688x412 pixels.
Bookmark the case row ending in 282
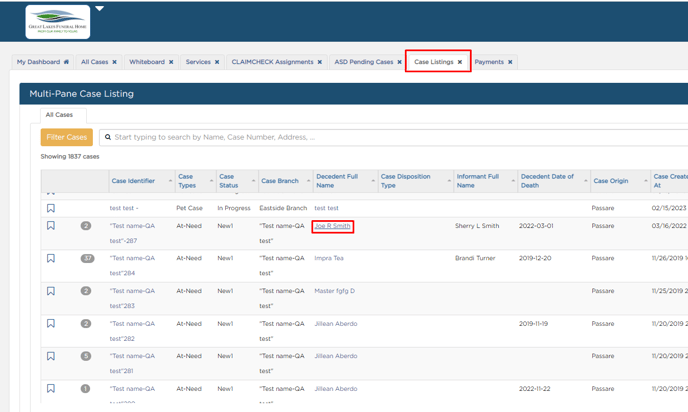coord(51,323)
